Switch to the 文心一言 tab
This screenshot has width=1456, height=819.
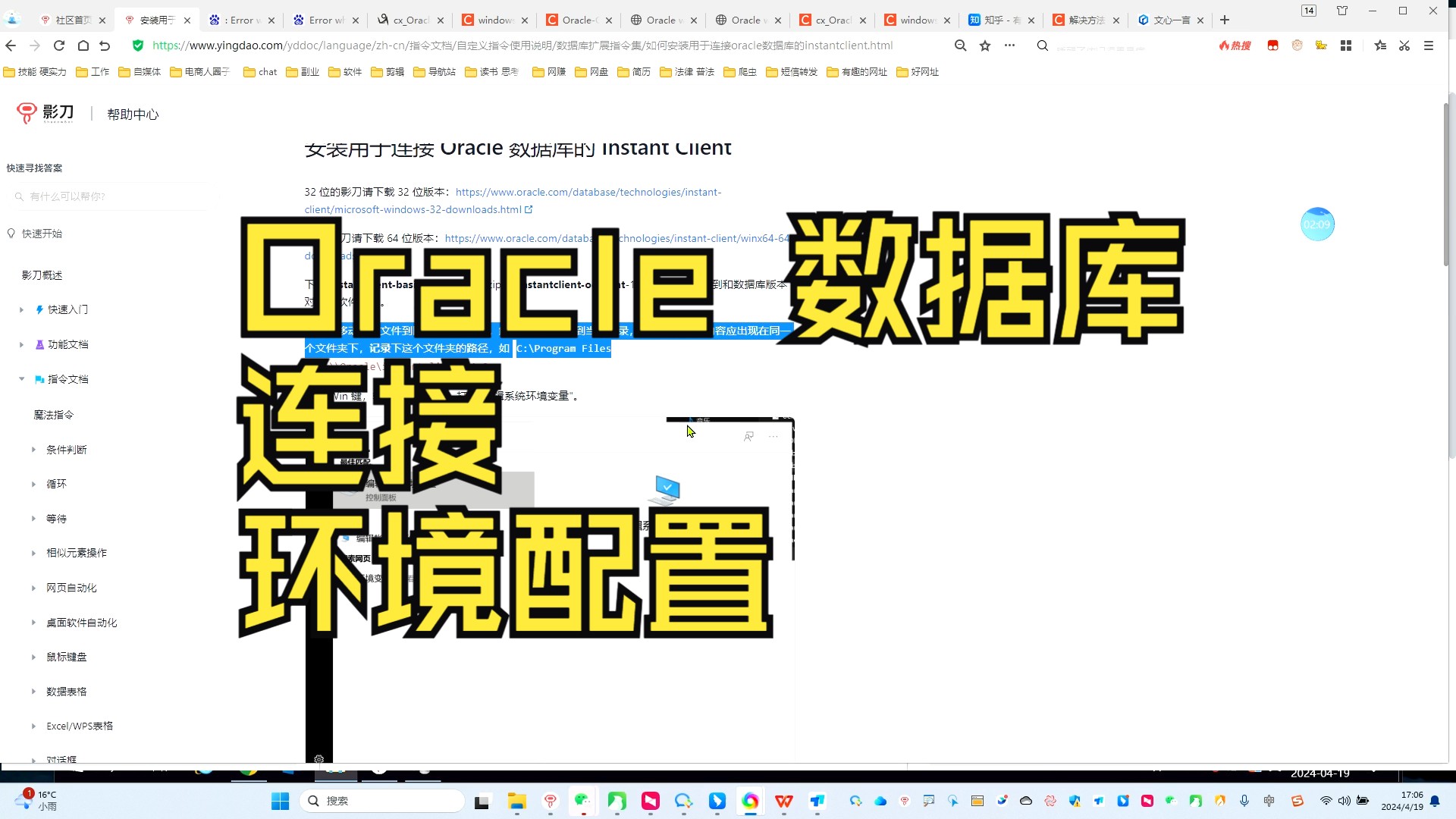[1171, 20]
